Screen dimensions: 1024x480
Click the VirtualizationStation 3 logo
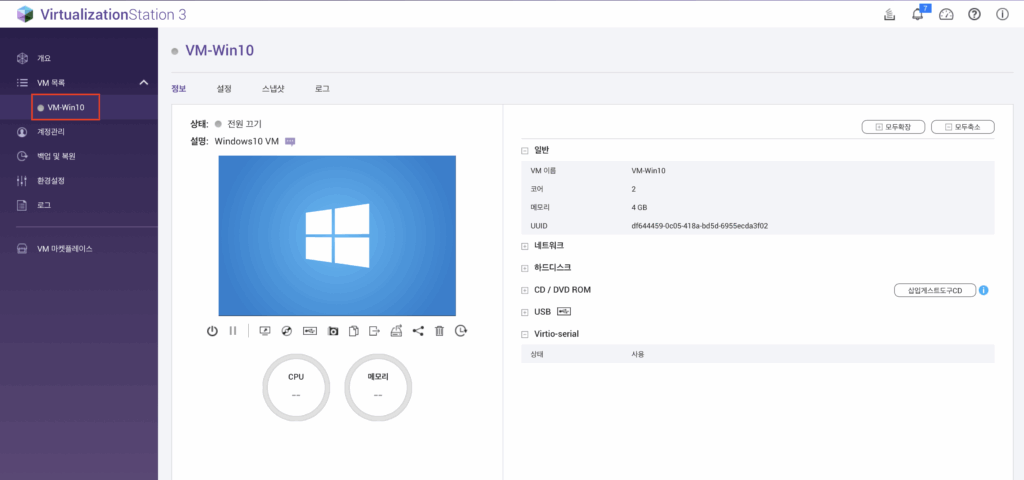point(101,14)
